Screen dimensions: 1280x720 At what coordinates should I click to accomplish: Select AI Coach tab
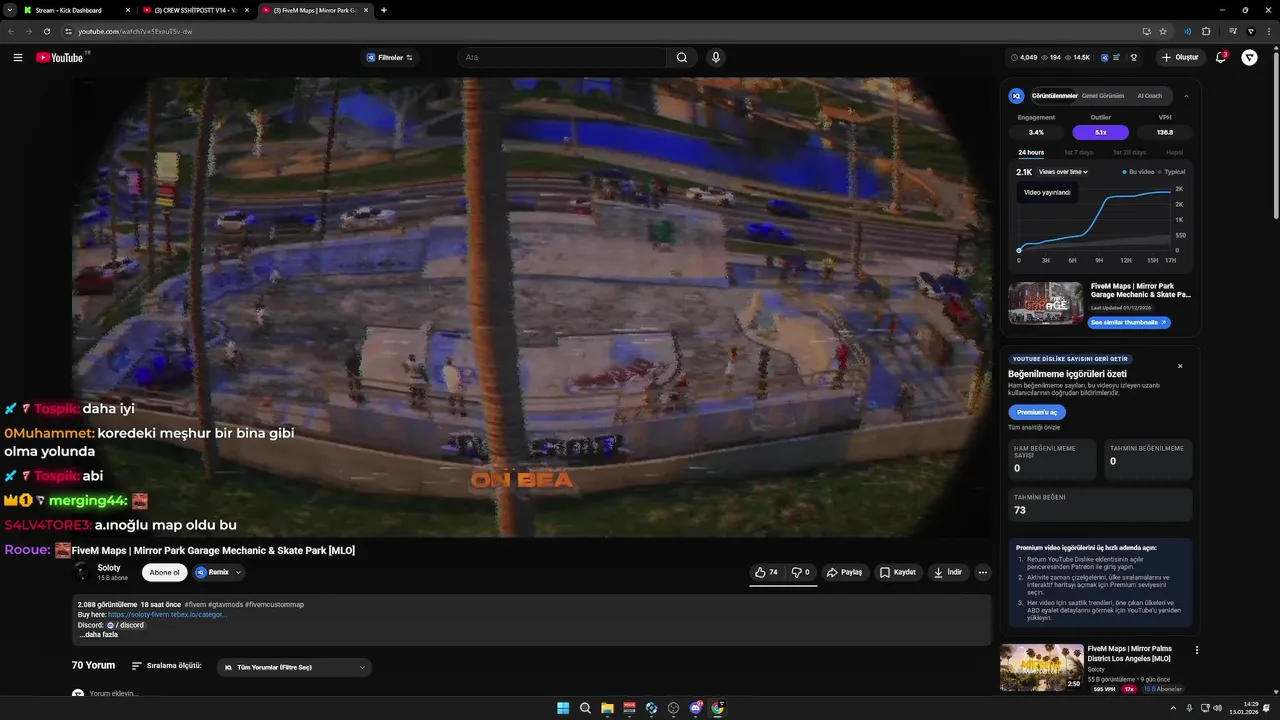point(1150,96)
